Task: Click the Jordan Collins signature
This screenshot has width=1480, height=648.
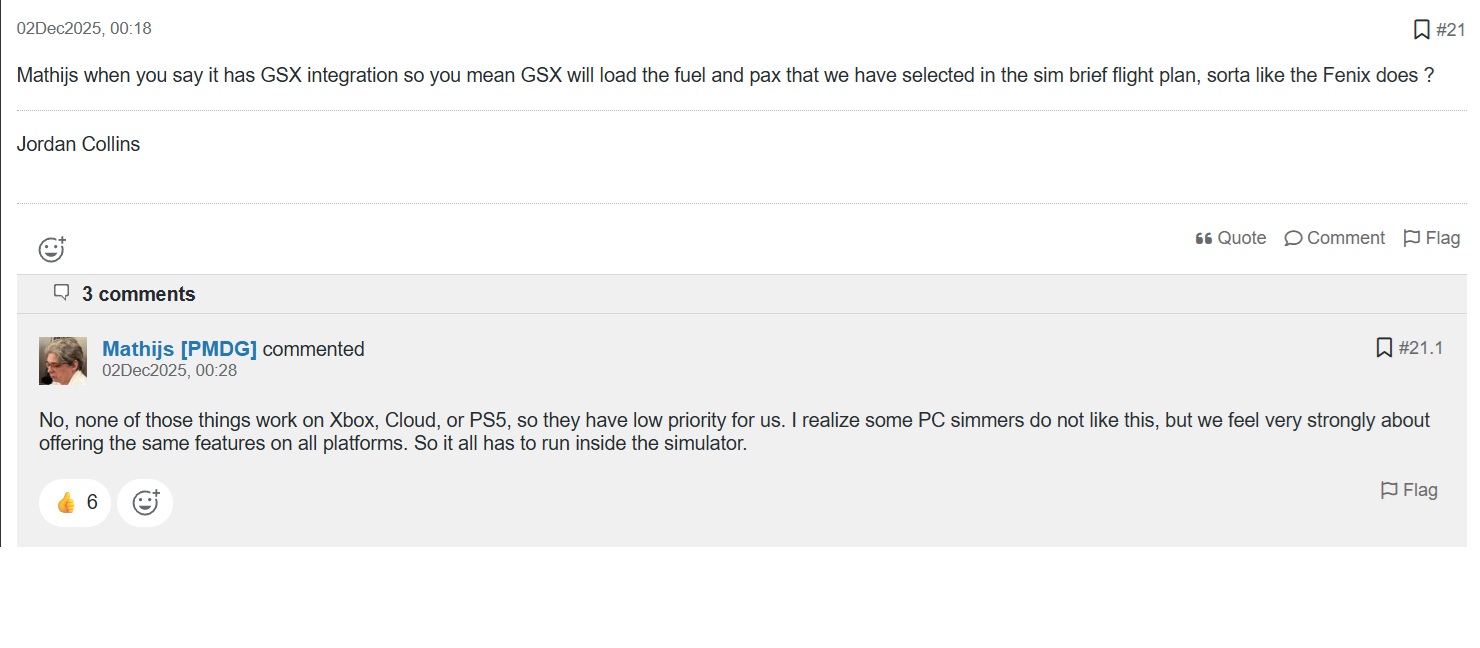Action: (x=78, y=144)
